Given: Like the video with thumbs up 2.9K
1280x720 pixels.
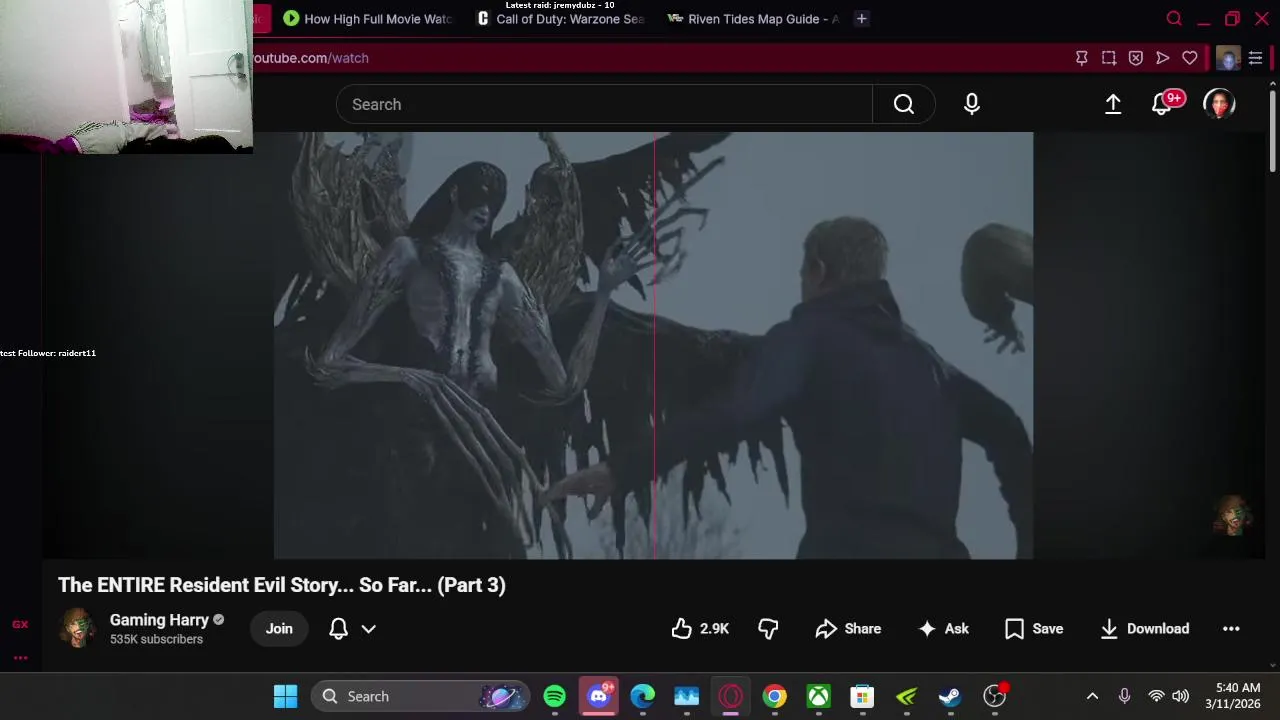Looking at the screenshot, I should click(x=700, y=628).
